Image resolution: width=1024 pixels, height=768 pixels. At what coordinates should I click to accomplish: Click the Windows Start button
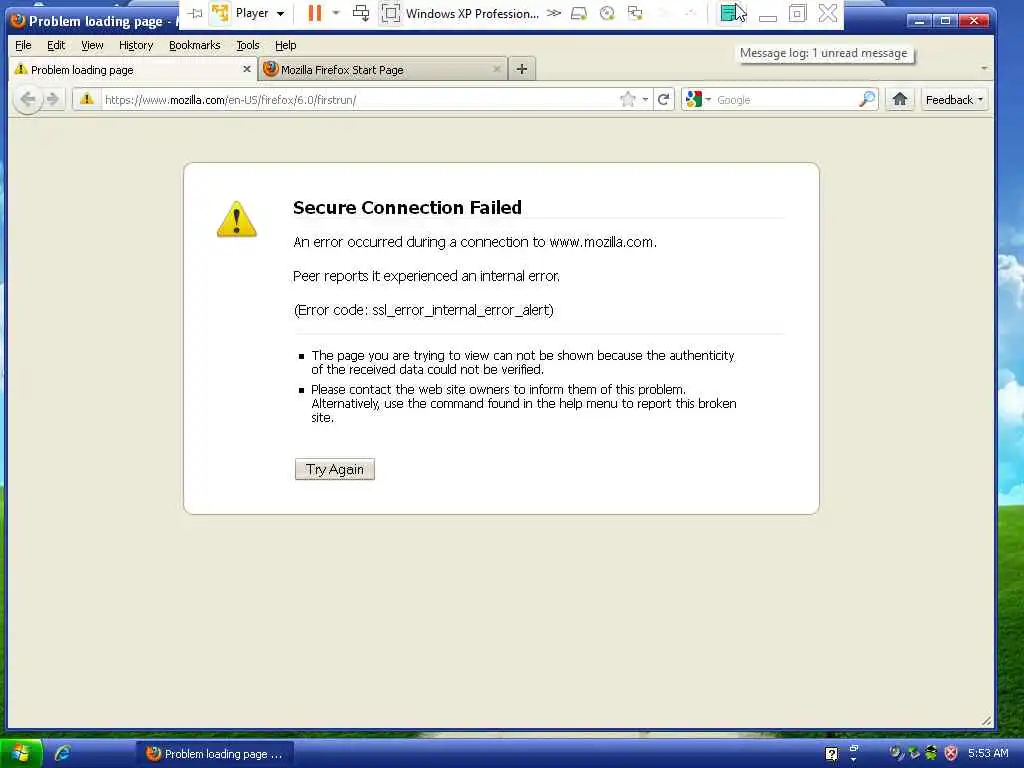(x=21, y=754)
